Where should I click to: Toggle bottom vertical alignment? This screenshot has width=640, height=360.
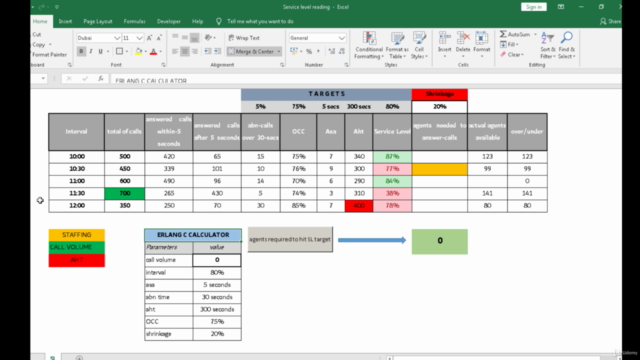(195, 38)
